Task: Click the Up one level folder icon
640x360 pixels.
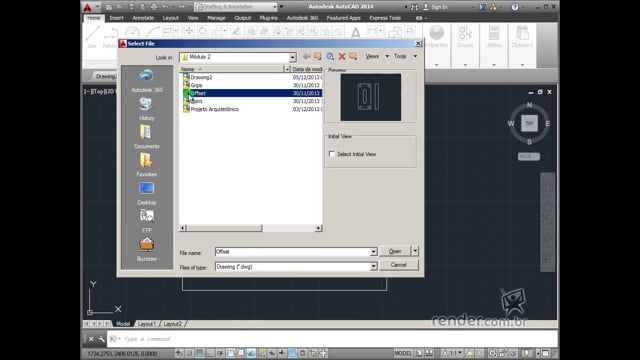Action: click(318, 56)
